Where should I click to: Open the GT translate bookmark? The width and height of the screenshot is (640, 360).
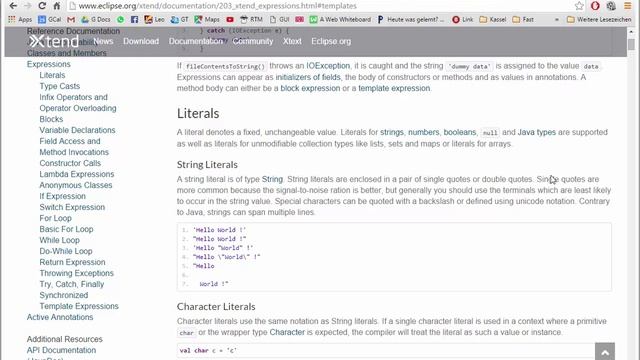(180, 19)
